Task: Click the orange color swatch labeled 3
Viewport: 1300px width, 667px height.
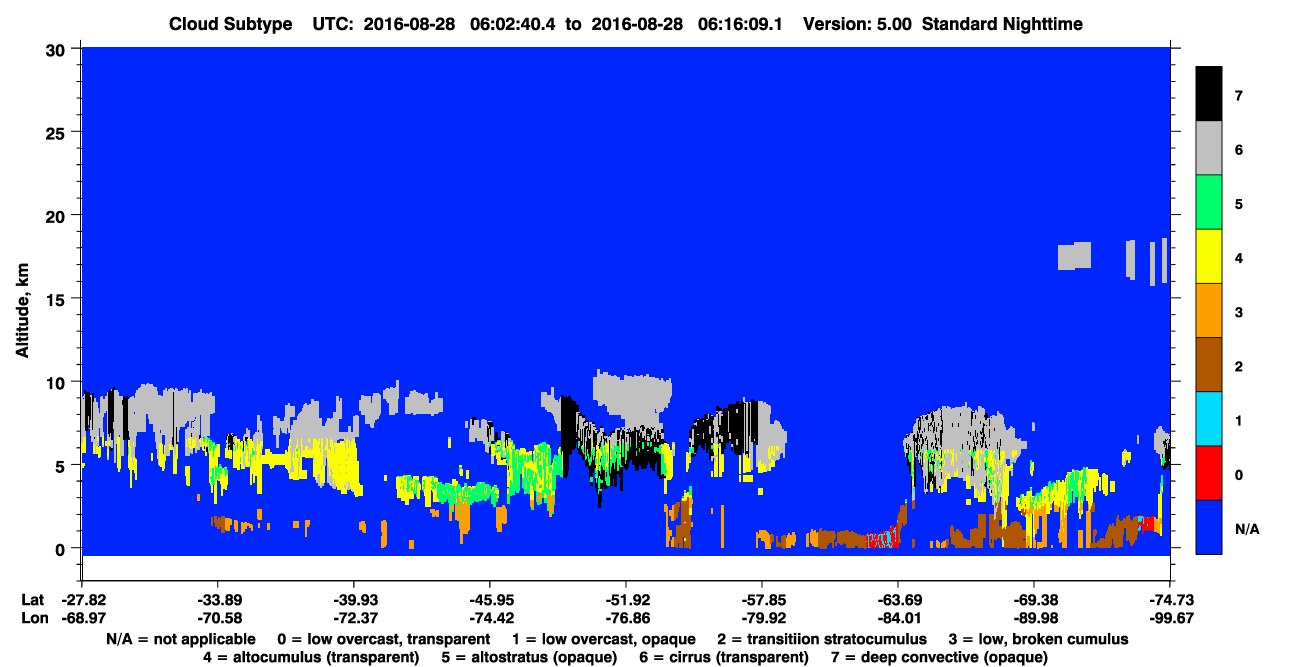Action: click(1209, 310)
